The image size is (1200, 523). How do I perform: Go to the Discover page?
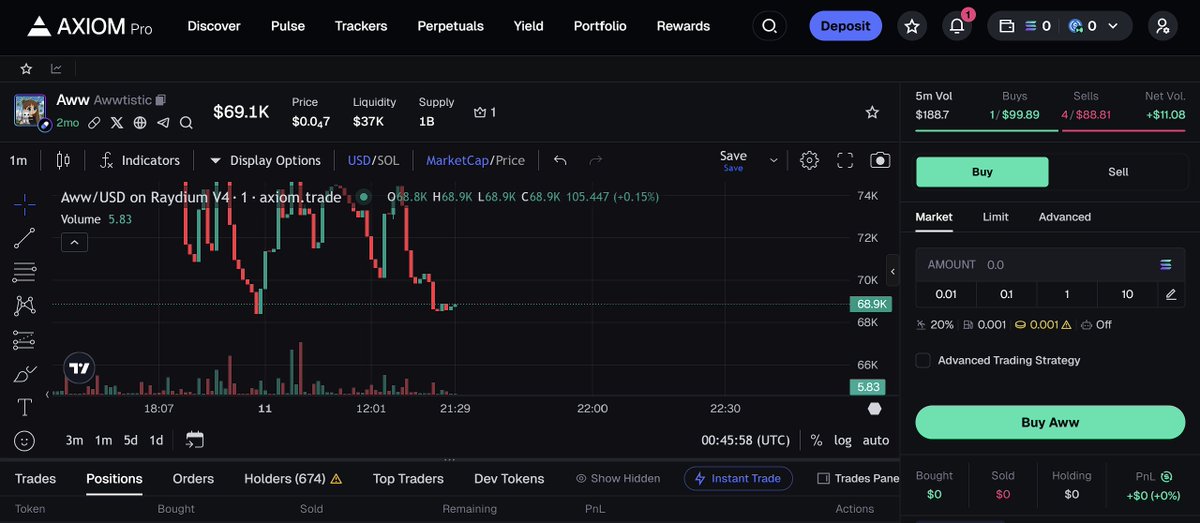(214, 26)
